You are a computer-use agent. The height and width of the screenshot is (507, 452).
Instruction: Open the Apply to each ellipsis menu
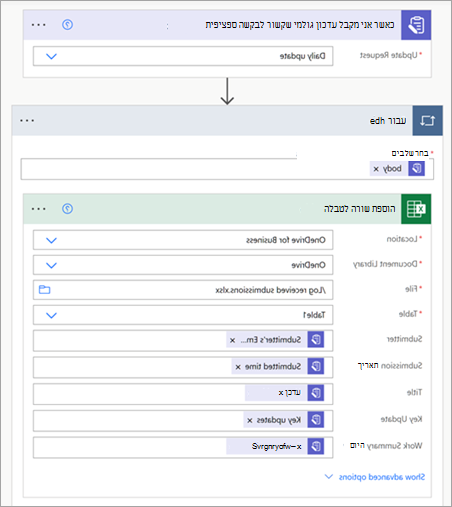pos(27,121)
